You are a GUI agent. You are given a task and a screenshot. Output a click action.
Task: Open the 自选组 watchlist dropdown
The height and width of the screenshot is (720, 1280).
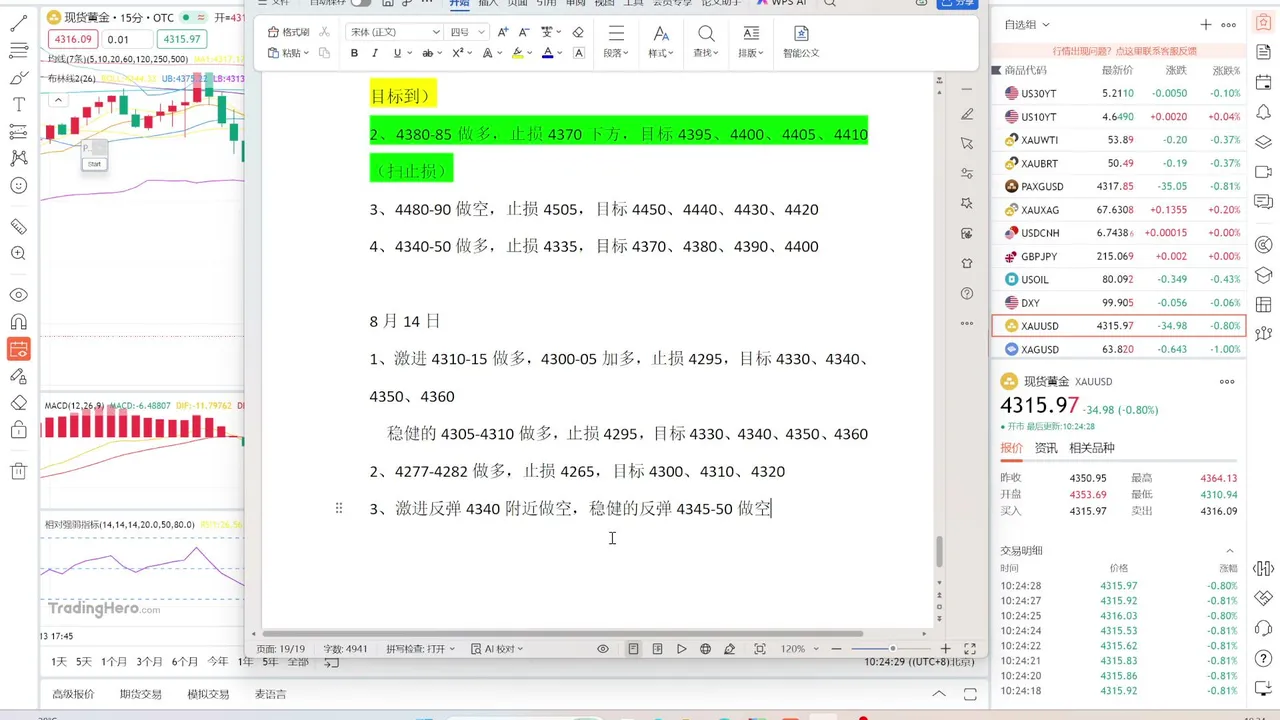(x=1027, y=25)
